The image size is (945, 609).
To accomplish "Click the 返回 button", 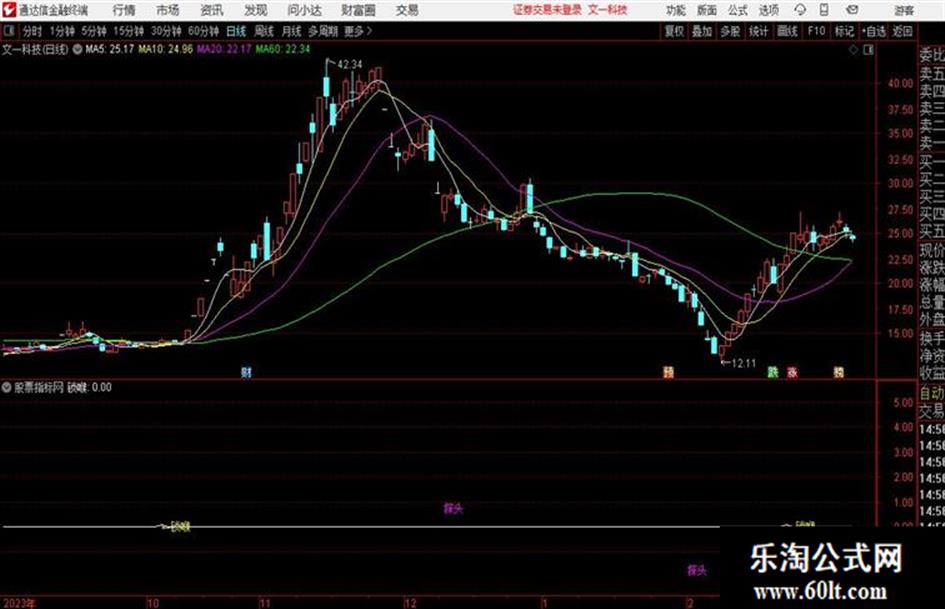I will click(x=902, y=31).
